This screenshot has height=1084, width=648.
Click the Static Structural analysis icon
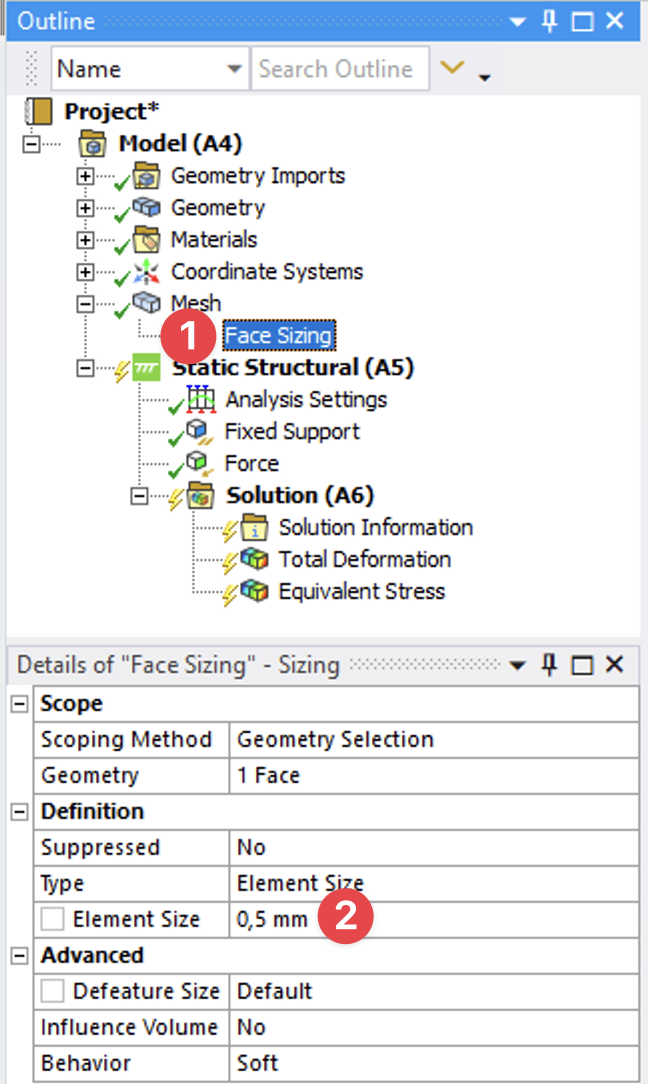coord(148,368)
